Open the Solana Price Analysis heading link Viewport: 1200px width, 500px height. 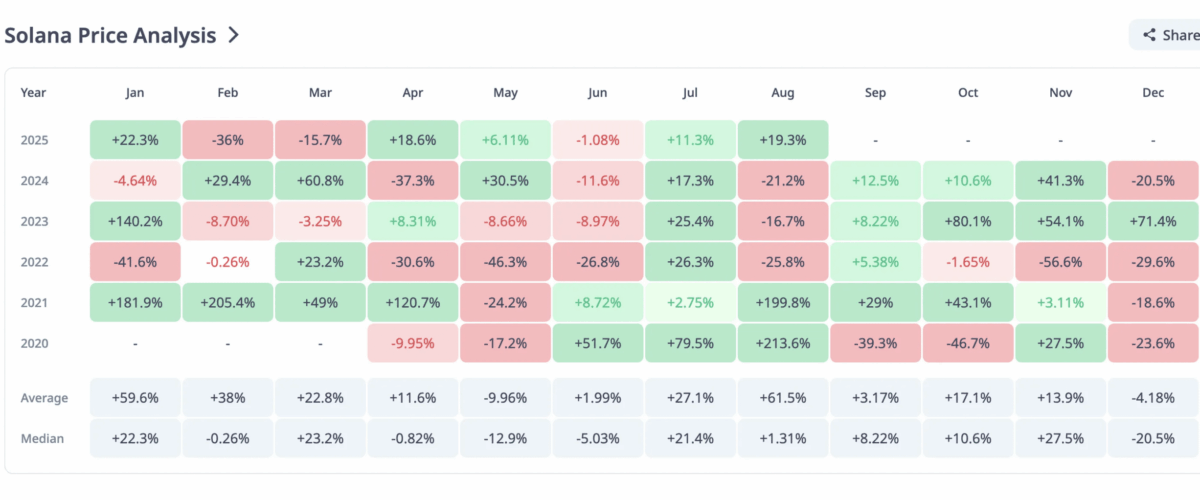pos(109,35)
